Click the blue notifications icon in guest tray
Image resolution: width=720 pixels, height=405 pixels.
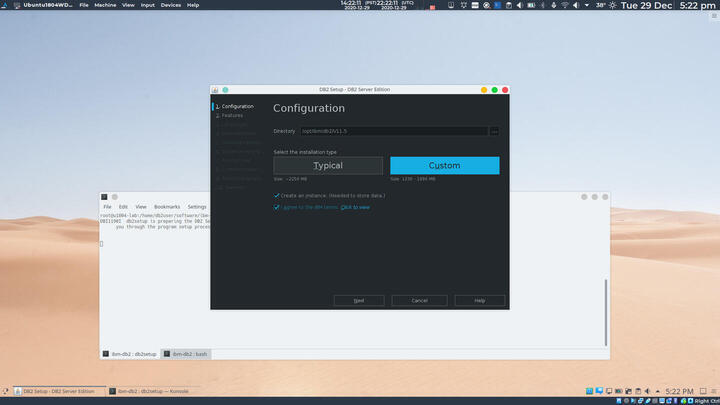[599, 391]
